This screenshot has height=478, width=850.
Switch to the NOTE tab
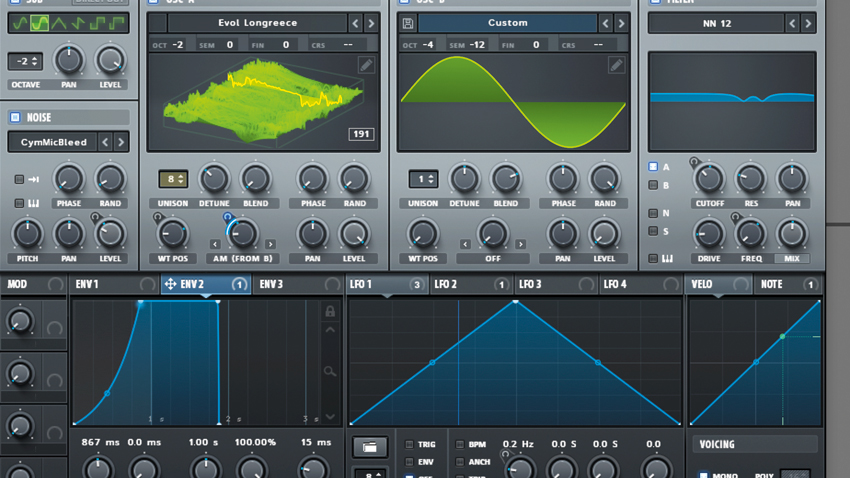[x=788, y=284]
